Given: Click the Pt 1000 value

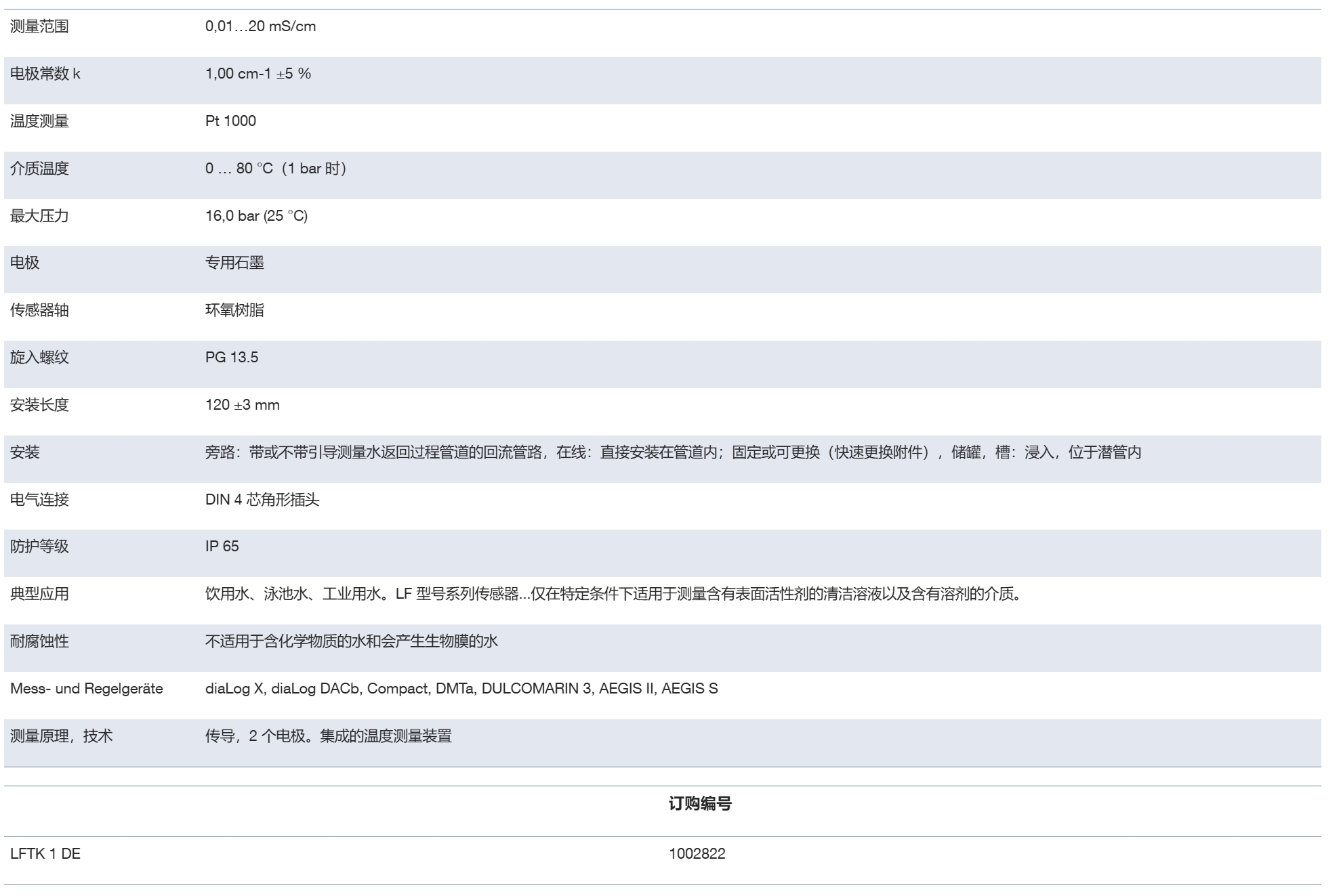Looking at the screenshot, I should click(x=230, y=121).
